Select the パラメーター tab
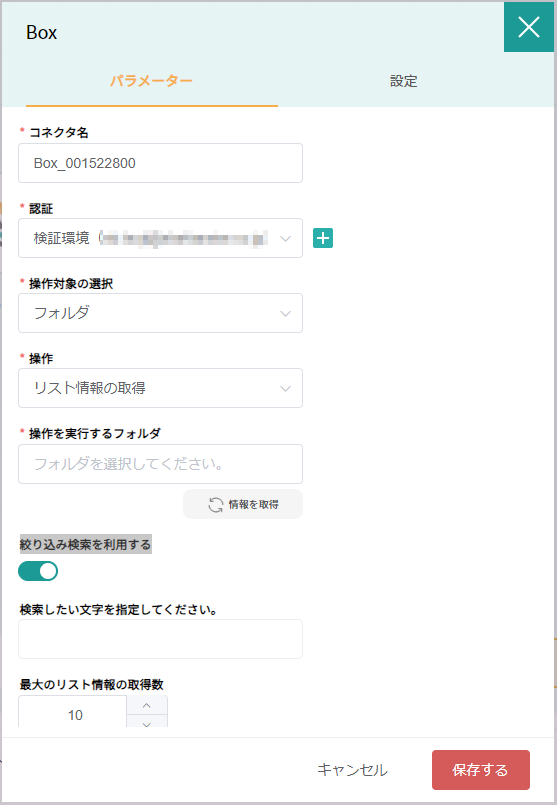 tap(151, 81)
